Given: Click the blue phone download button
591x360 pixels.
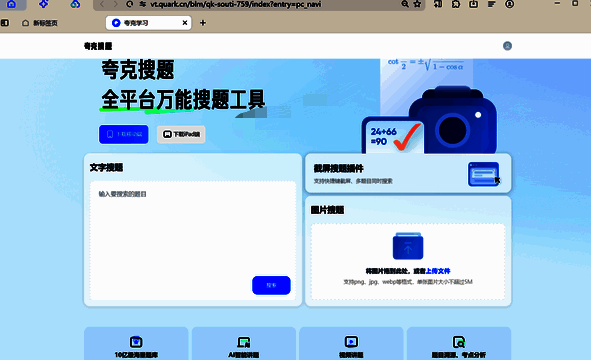Looking at the screenshot, I should (x=124, y=134).
